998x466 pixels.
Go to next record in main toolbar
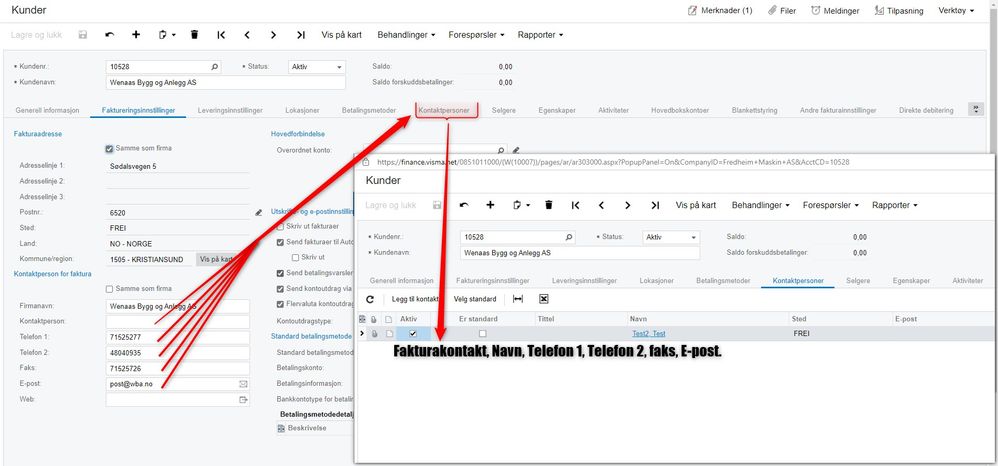coord(273,35)
